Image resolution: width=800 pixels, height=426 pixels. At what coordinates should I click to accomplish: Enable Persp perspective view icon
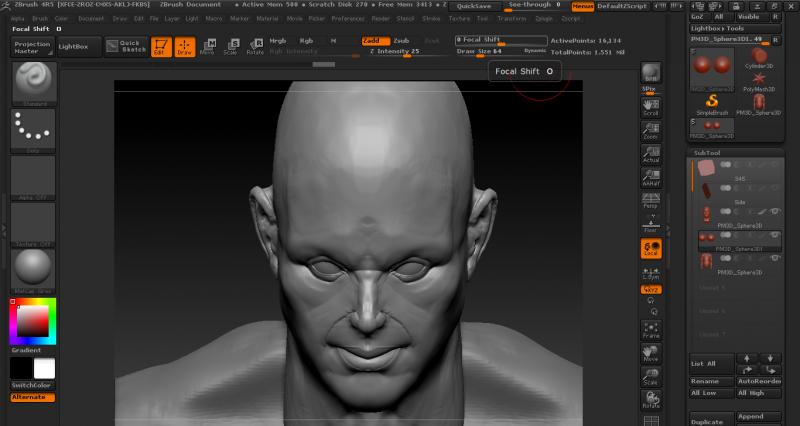coord(651,198)
